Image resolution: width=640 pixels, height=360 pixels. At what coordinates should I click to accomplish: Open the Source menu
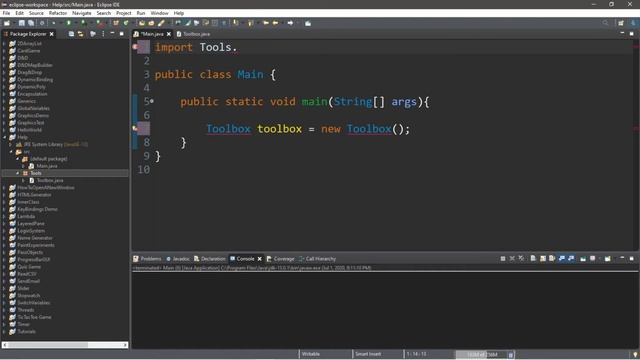tap(36, 13)
